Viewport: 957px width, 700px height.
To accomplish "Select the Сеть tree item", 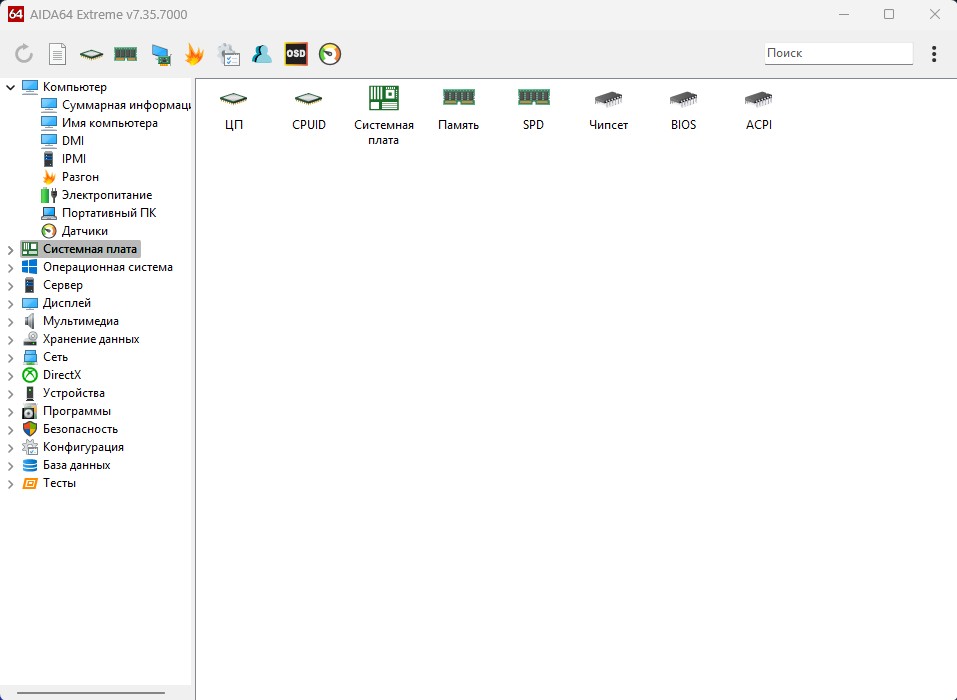I will tap(45, 357).
